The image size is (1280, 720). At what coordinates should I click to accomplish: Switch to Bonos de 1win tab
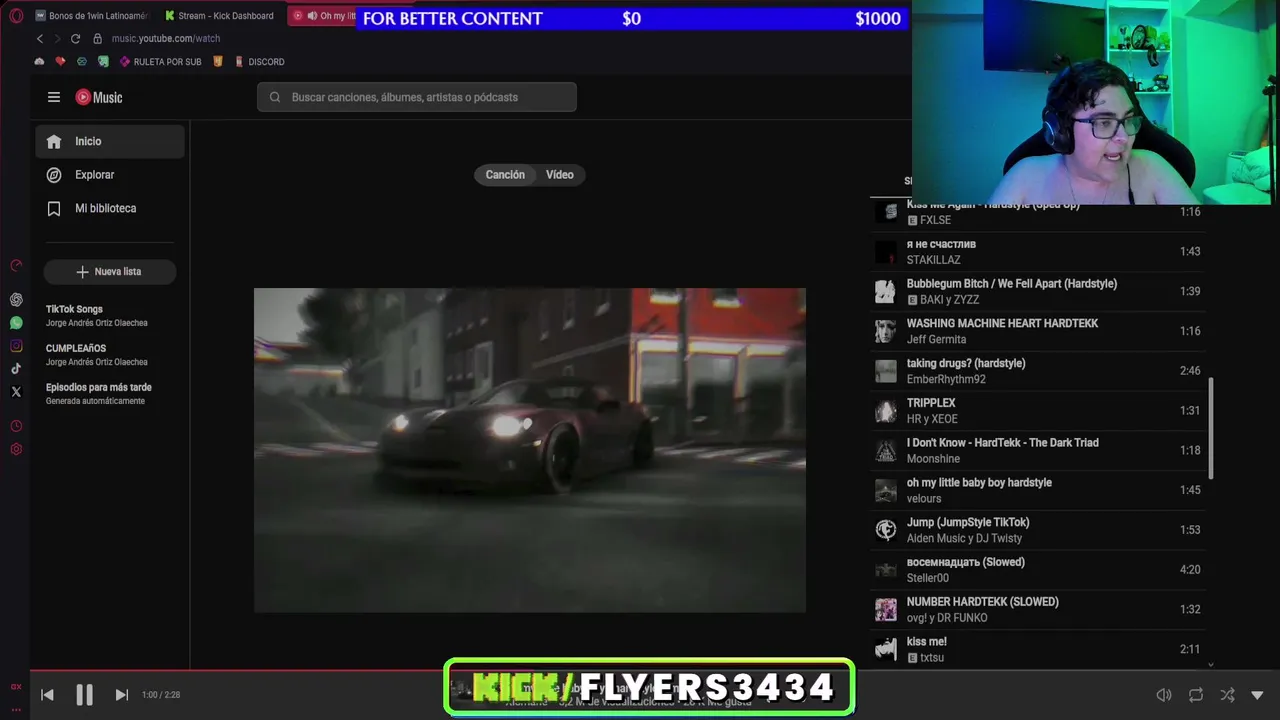(91, 16)
